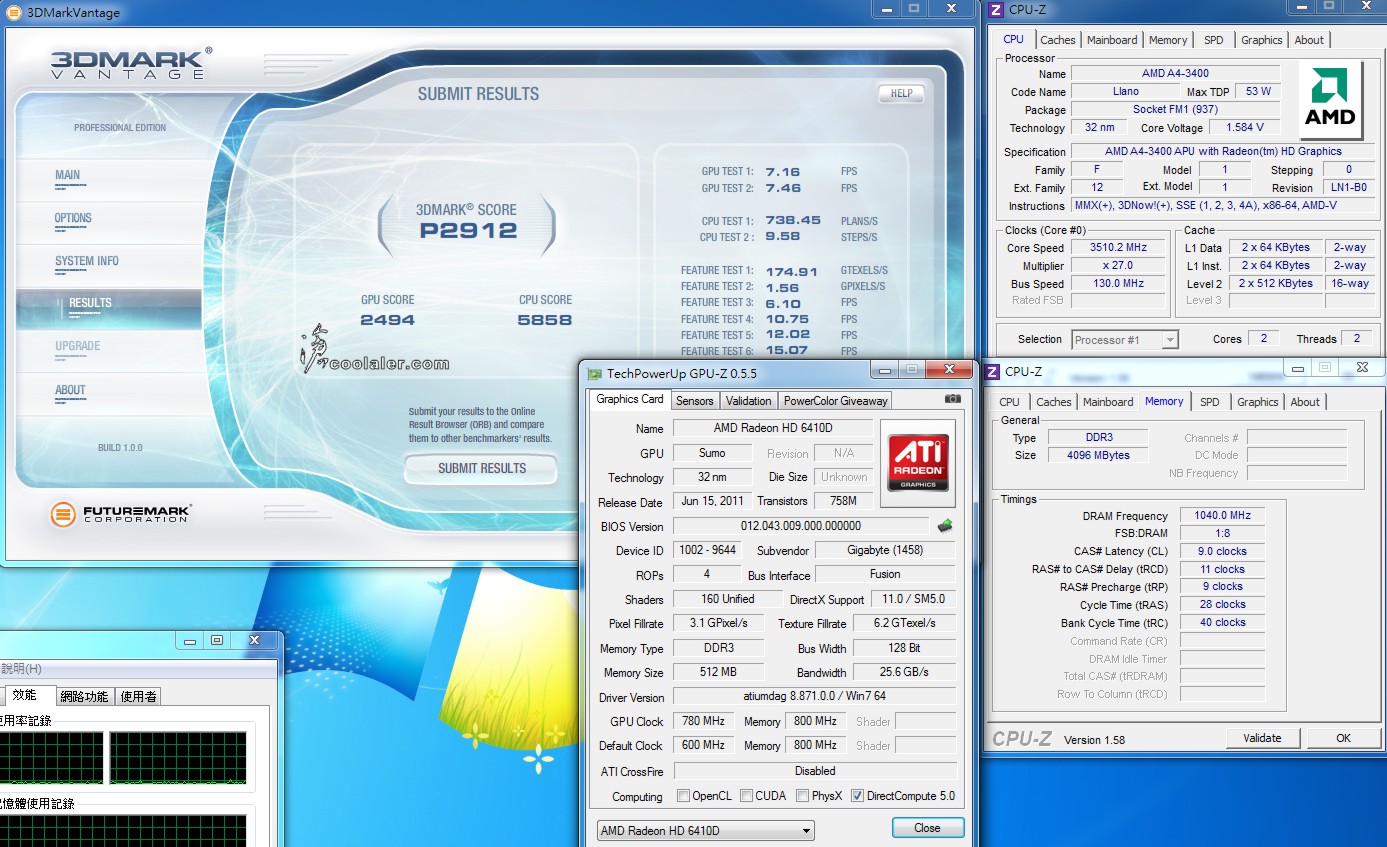Open About tab in lower CPU-Z window

[x=1305, y=402]
